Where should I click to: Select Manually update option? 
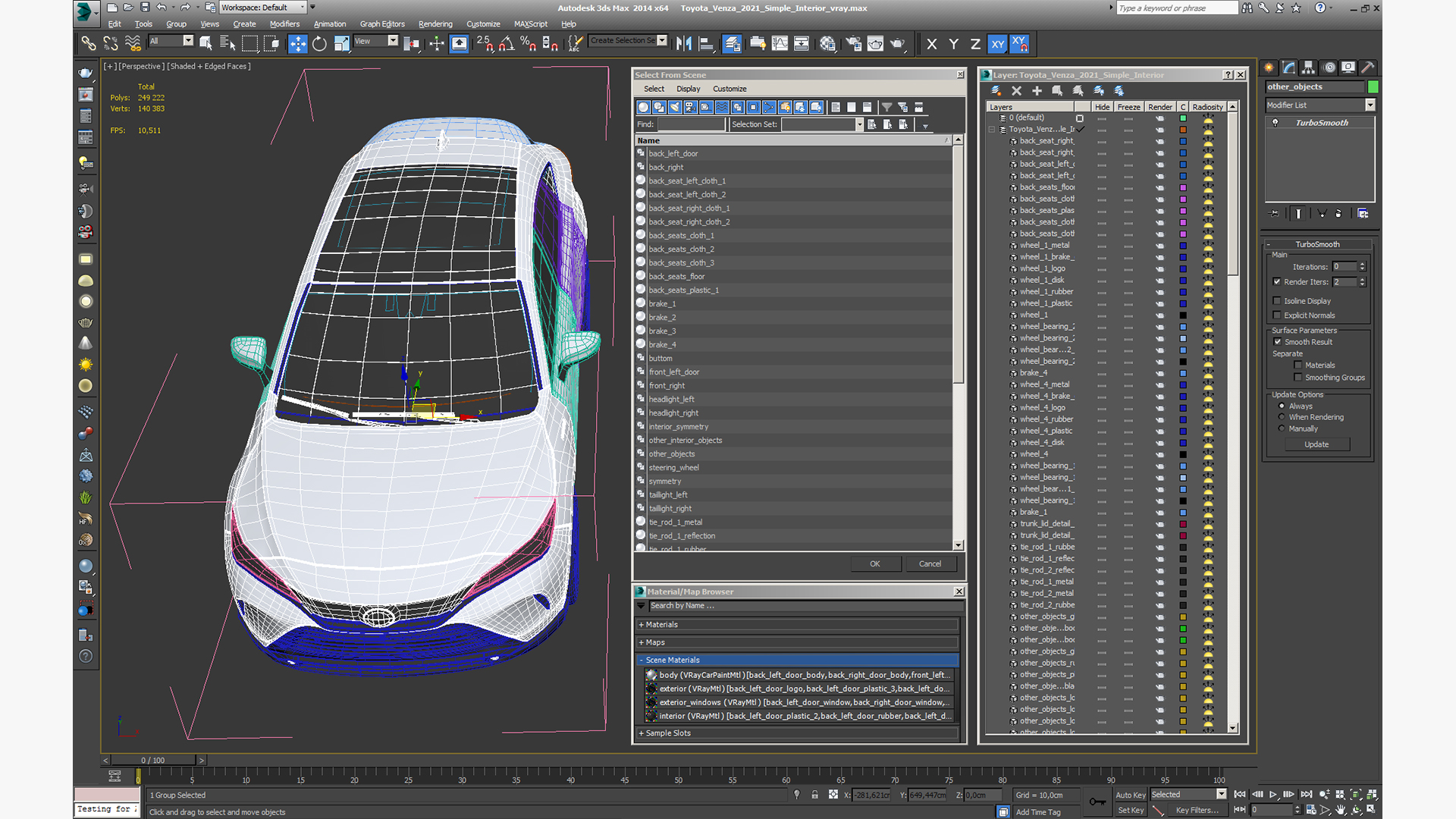click(1282, 429)
